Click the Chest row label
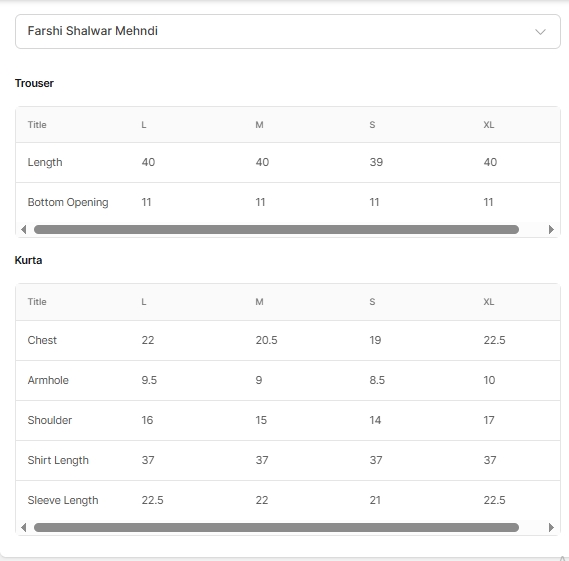This screenshot has height=561, width=569. point(42,340)
